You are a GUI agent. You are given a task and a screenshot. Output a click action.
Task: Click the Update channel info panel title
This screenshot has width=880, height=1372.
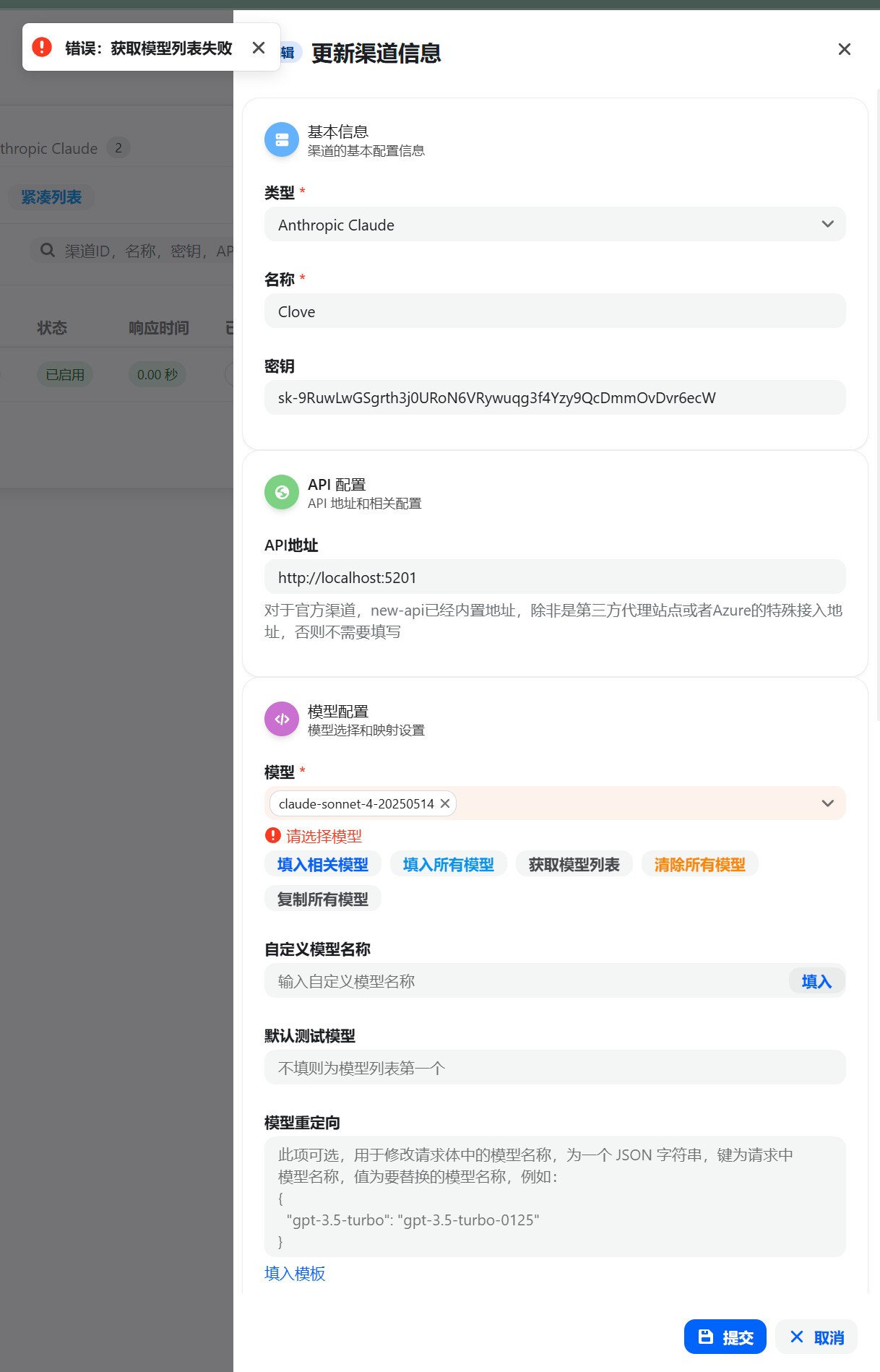point(376,53)
